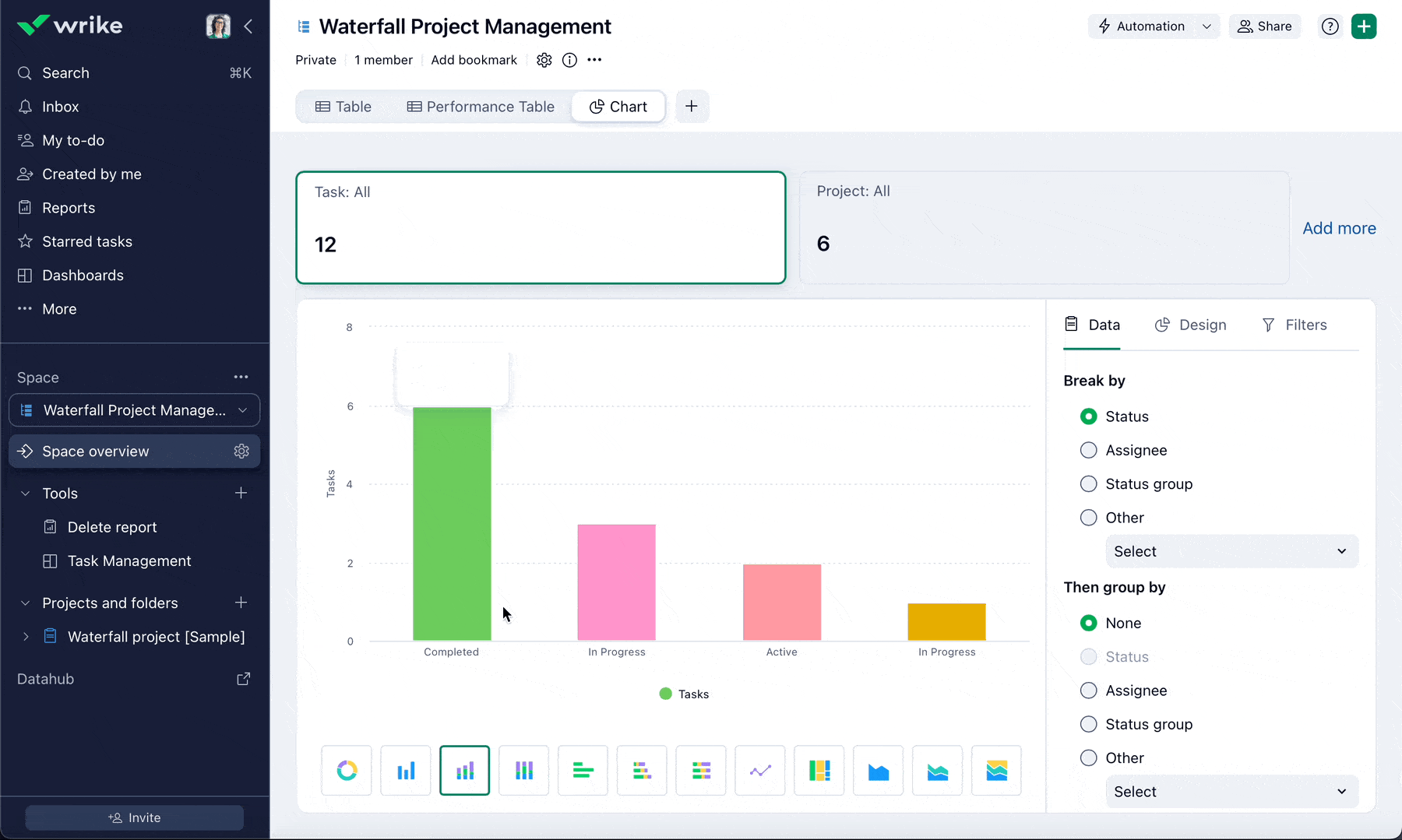Open Waterfall Project Manage... space selector
This screenshot has width=1402, height=840.
[135, 410]
